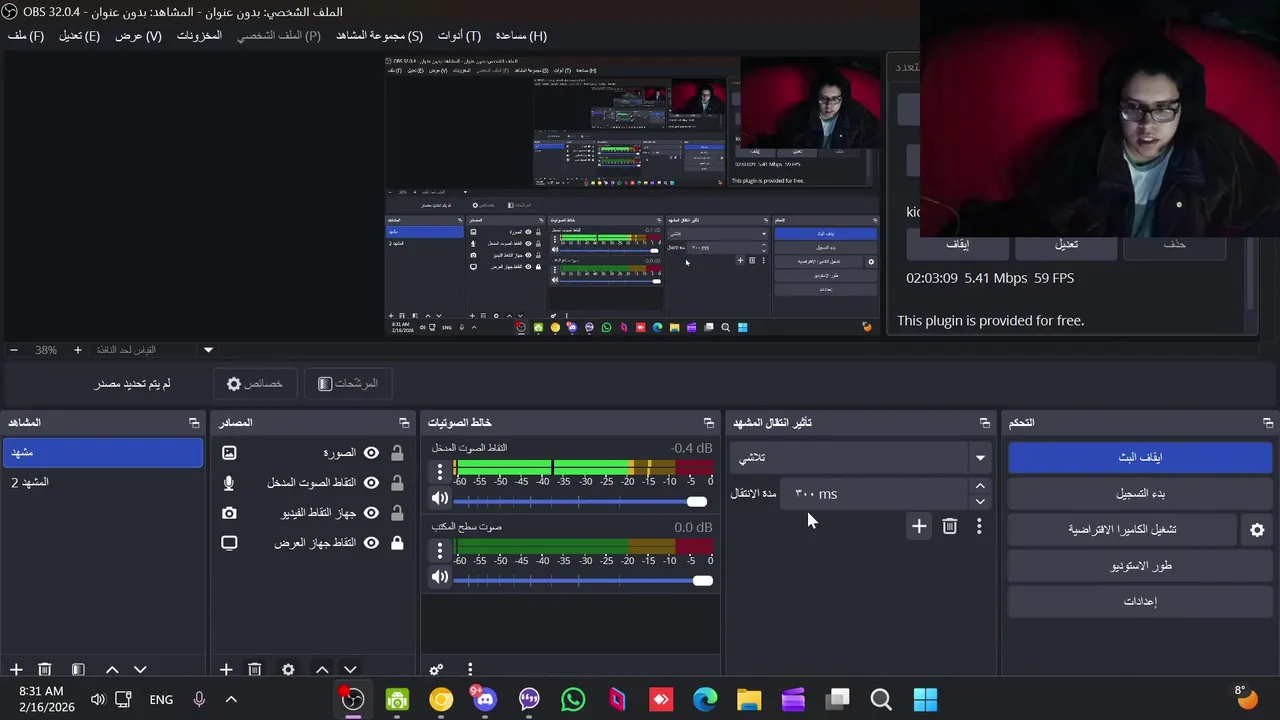Screen dimensions: 1280x720
Task: Add a scene transition with plus icon
Action: point(919,526)
